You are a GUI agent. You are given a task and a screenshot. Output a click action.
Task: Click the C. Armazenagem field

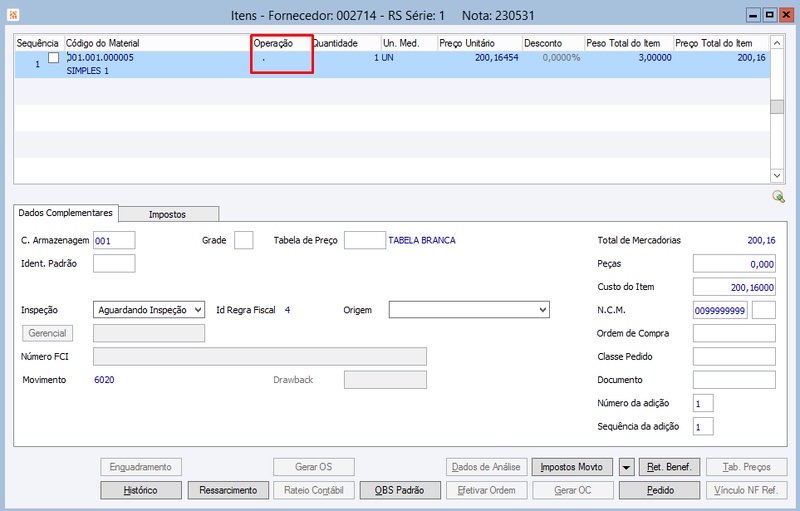pos(114,240)
